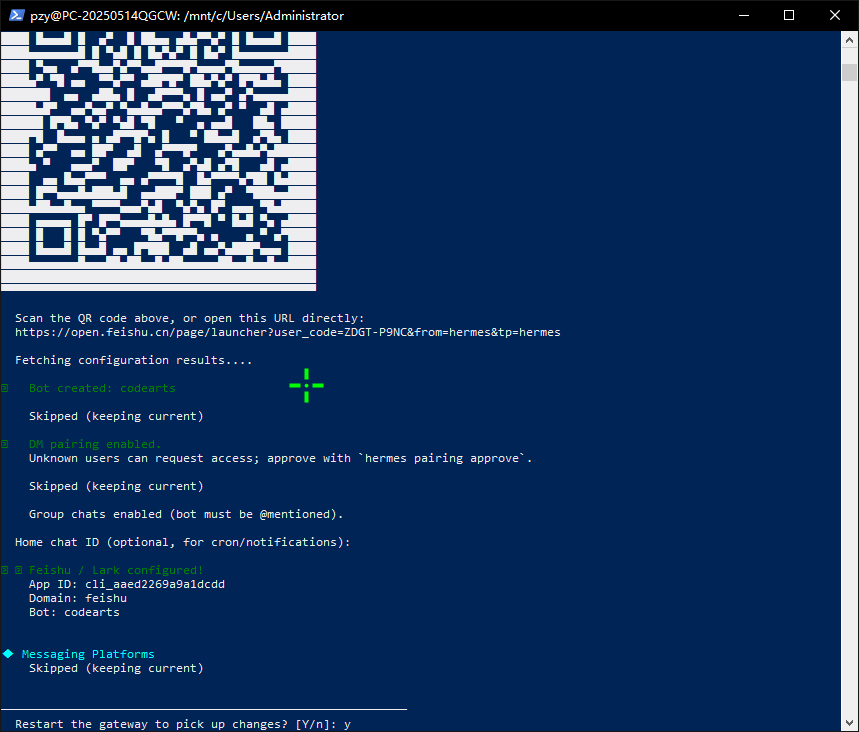Image resolution: width=859 pixels, height=732 pixels.
Task: Click 'Scan the QR code above' line
Action: [x=189, y=318]
